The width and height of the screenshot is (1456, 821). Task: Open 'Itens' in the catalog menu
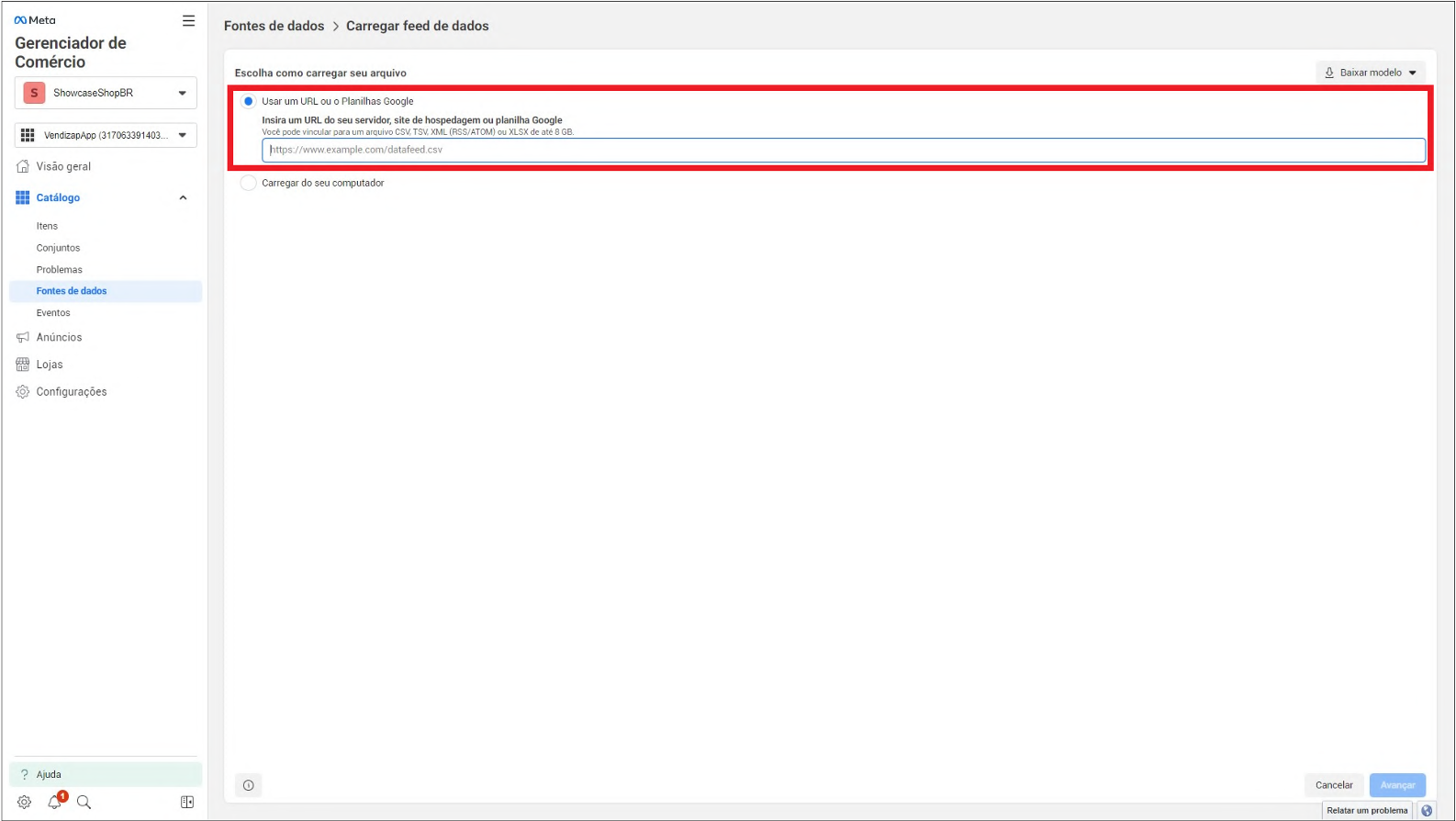[47, 226]
